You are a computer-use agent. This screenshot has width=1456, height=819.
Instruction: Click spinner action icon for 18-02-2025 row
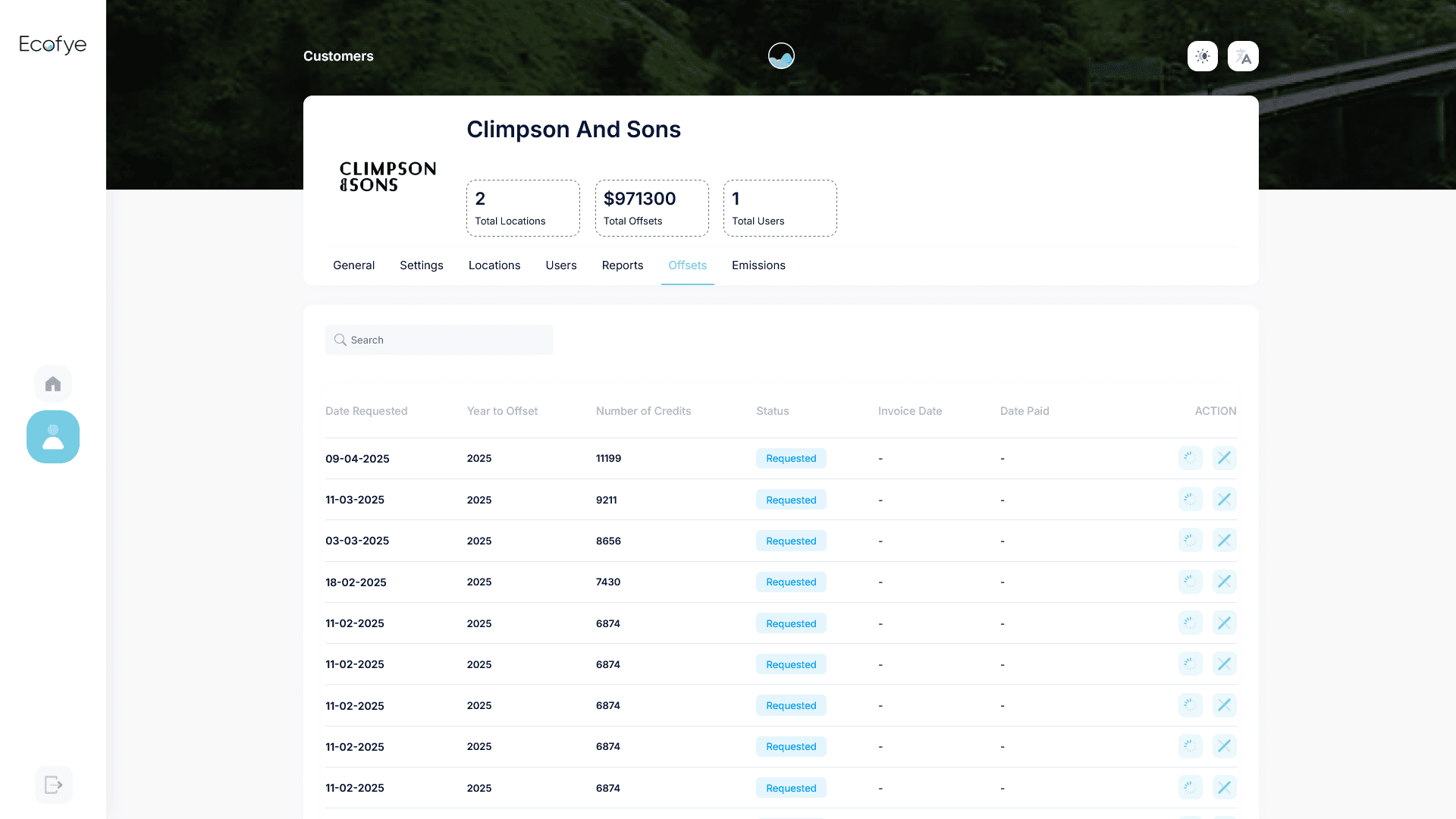[1190, 582]
